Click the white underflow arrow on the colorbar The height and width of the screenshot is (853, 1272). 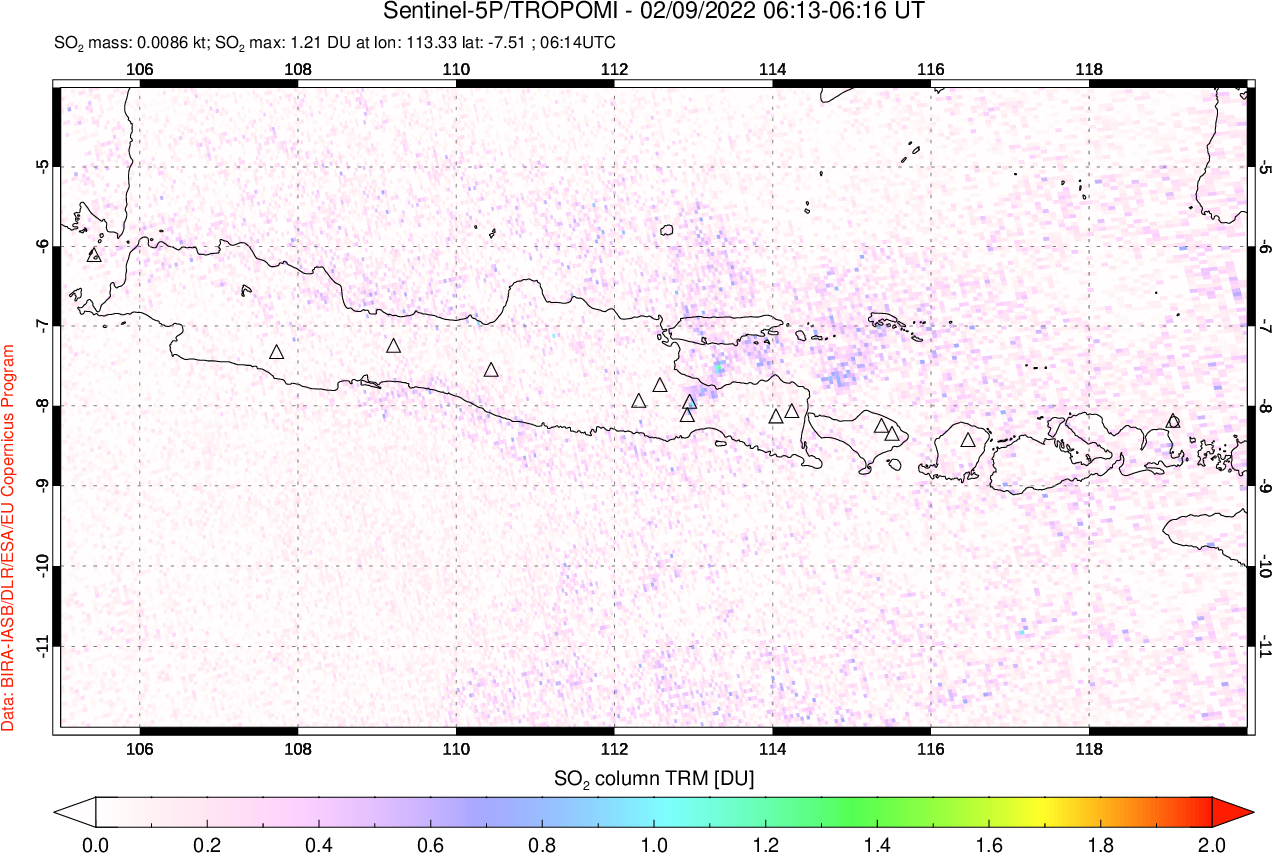[75, 811]
